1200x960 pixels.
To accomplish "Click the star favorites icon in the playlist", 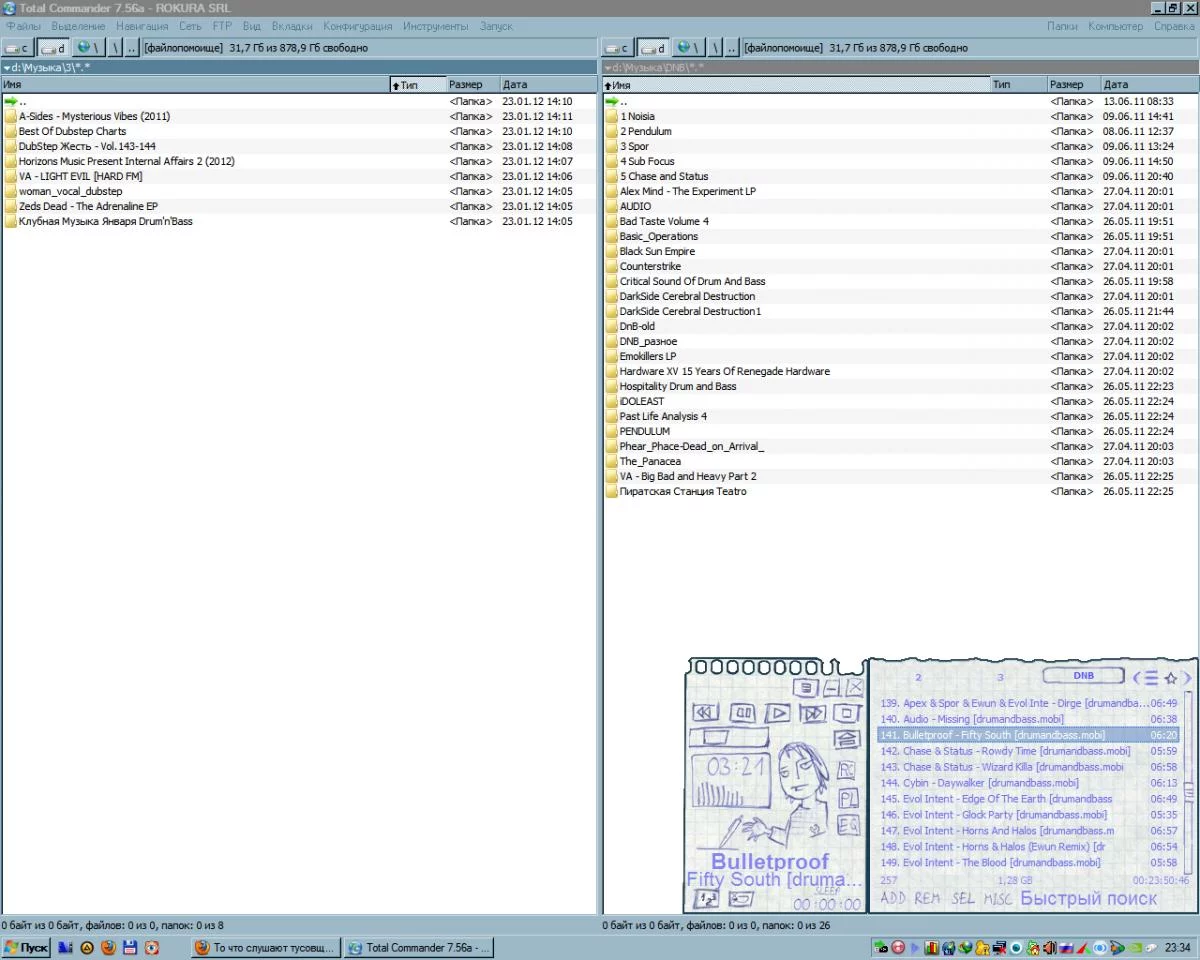I will tap(1170, 678).
